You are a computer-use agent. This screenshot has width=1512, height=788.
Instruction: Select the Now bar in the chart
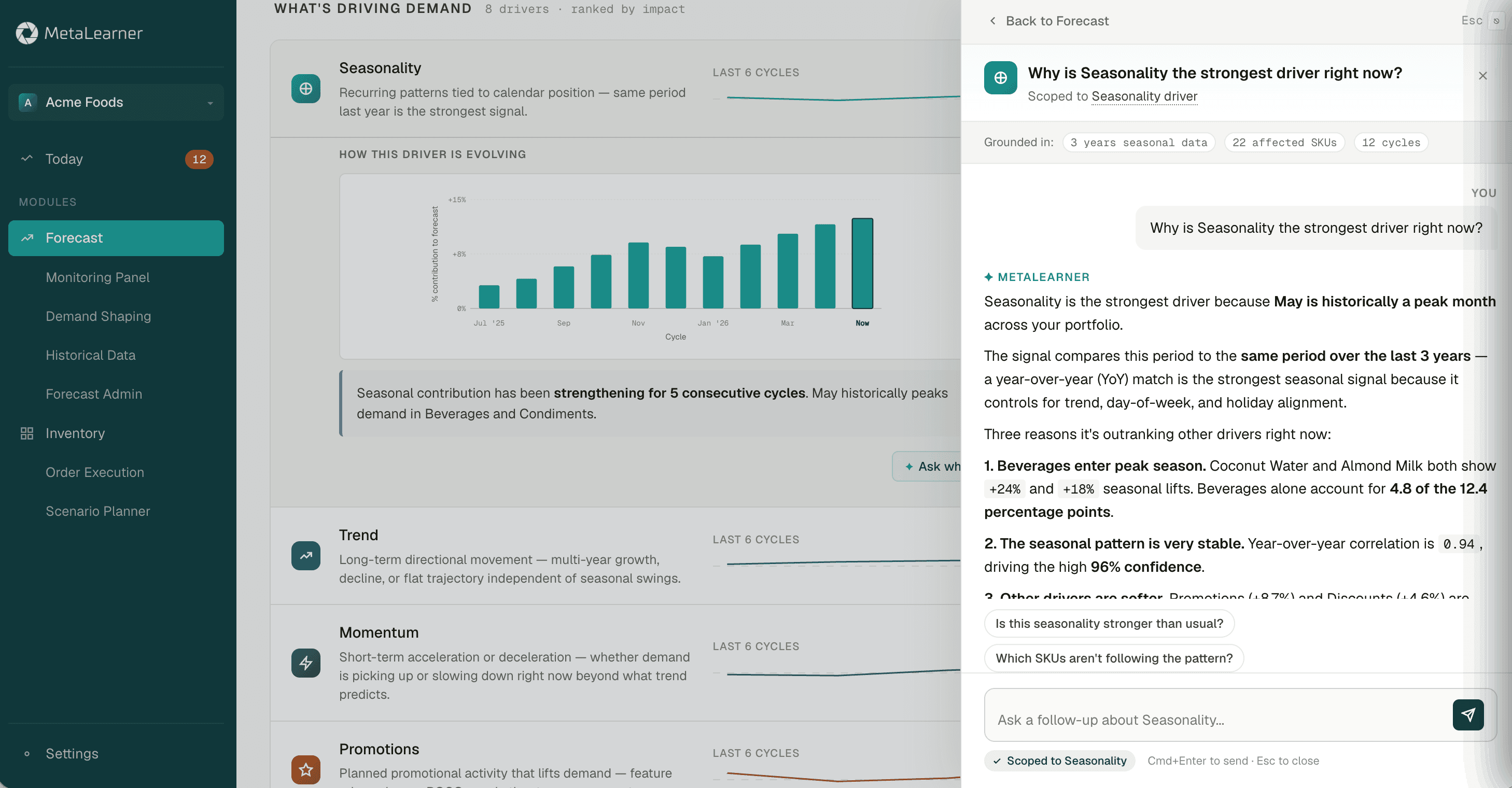[862, 263]
